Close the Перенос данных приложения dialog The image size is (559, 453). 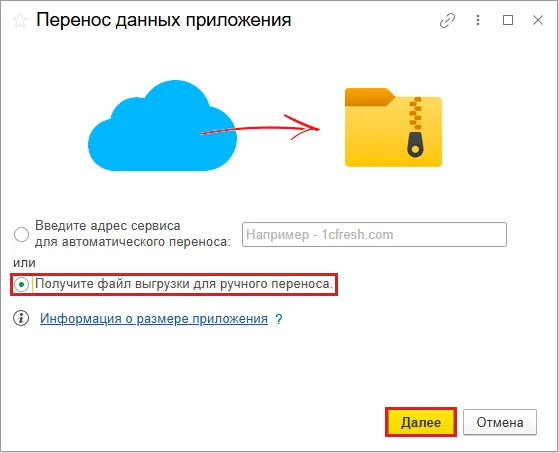(538, 20)
